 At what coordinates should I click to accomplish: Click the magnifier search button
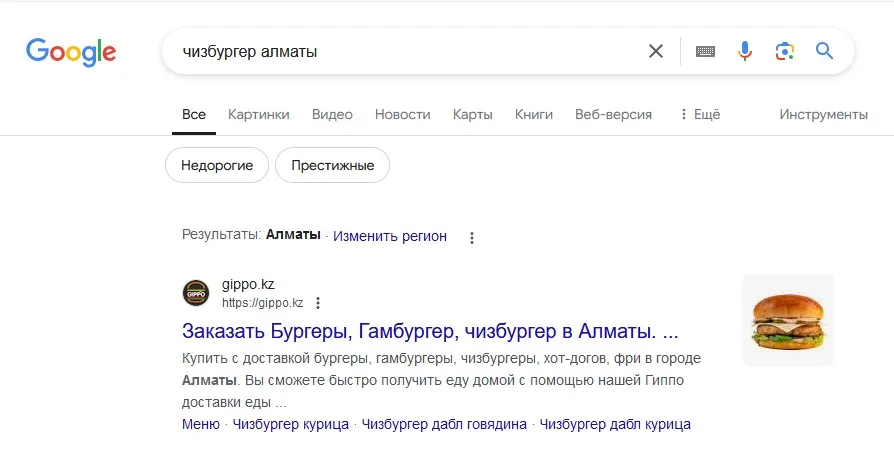click(x=824, y=51)
